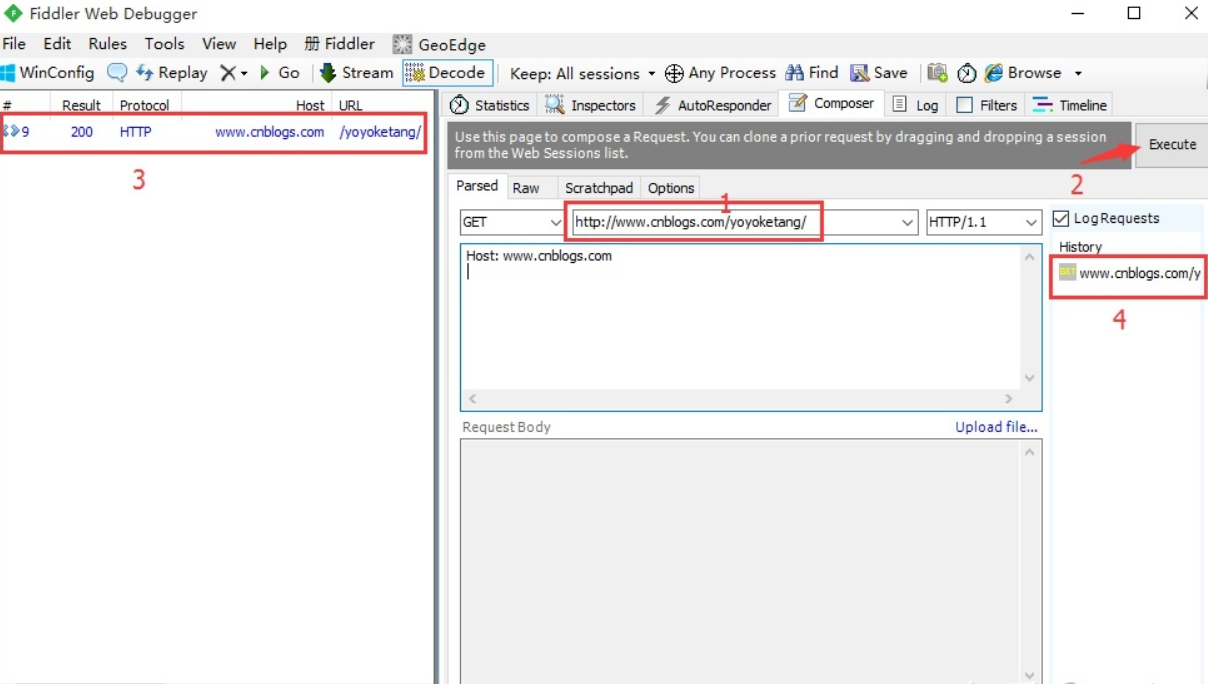Toggle Decode mode
Screen dimensions: 1208x684
[x=447, y=73]
